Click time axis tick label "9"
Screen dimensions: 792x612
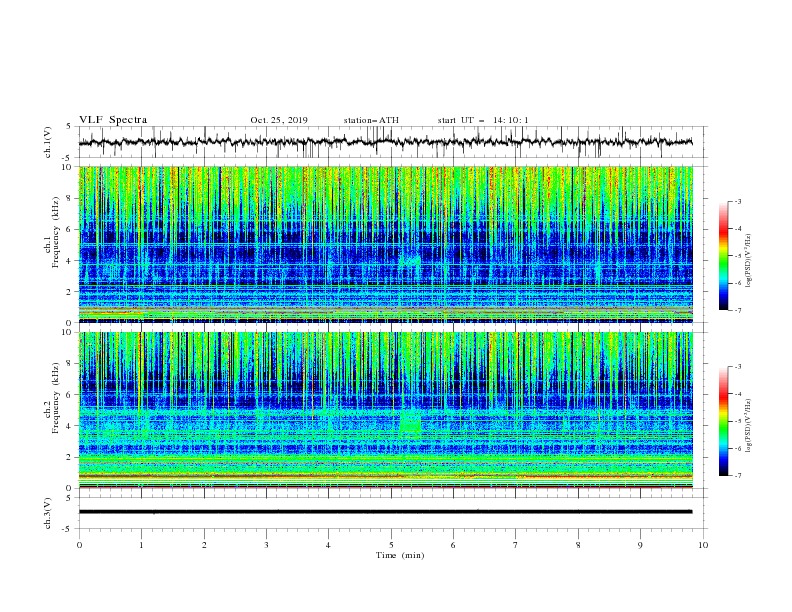[x=640, y=545]
